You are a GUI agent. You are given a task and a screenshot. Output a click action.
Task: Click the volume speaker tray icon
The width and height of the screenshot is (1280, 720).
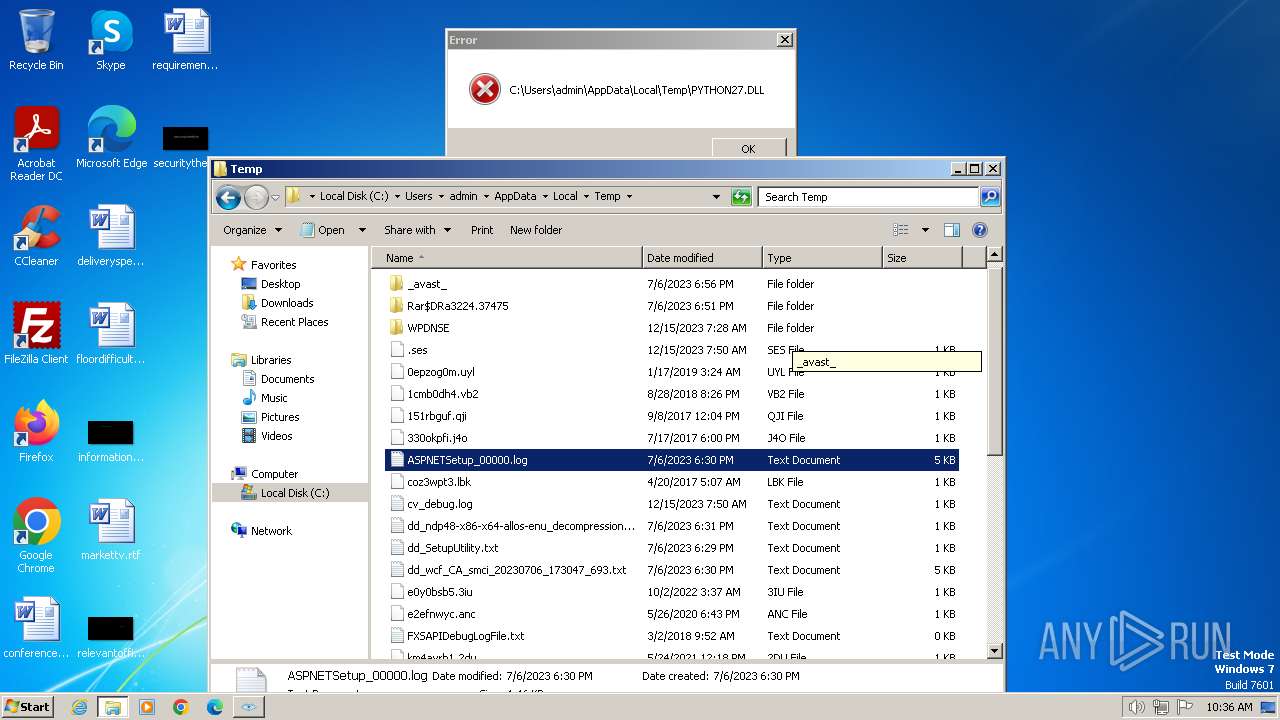tap(1136, 707)
